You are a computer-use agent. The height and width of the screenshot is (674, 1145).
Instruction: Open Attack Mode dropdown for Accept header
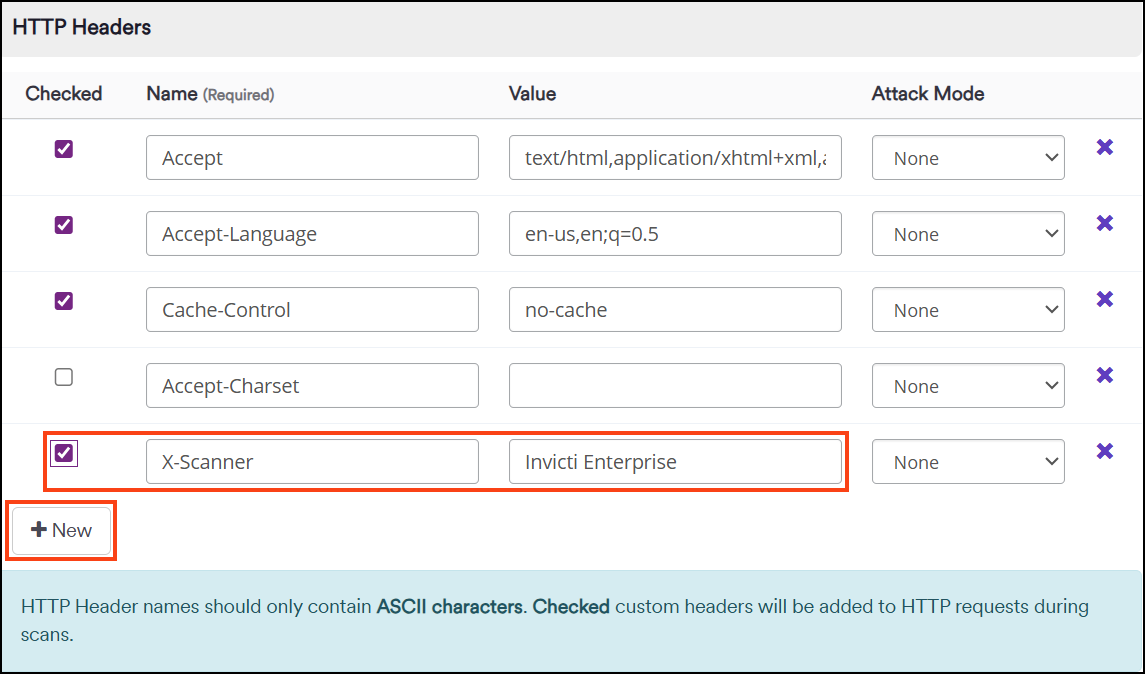coord(967,157)
